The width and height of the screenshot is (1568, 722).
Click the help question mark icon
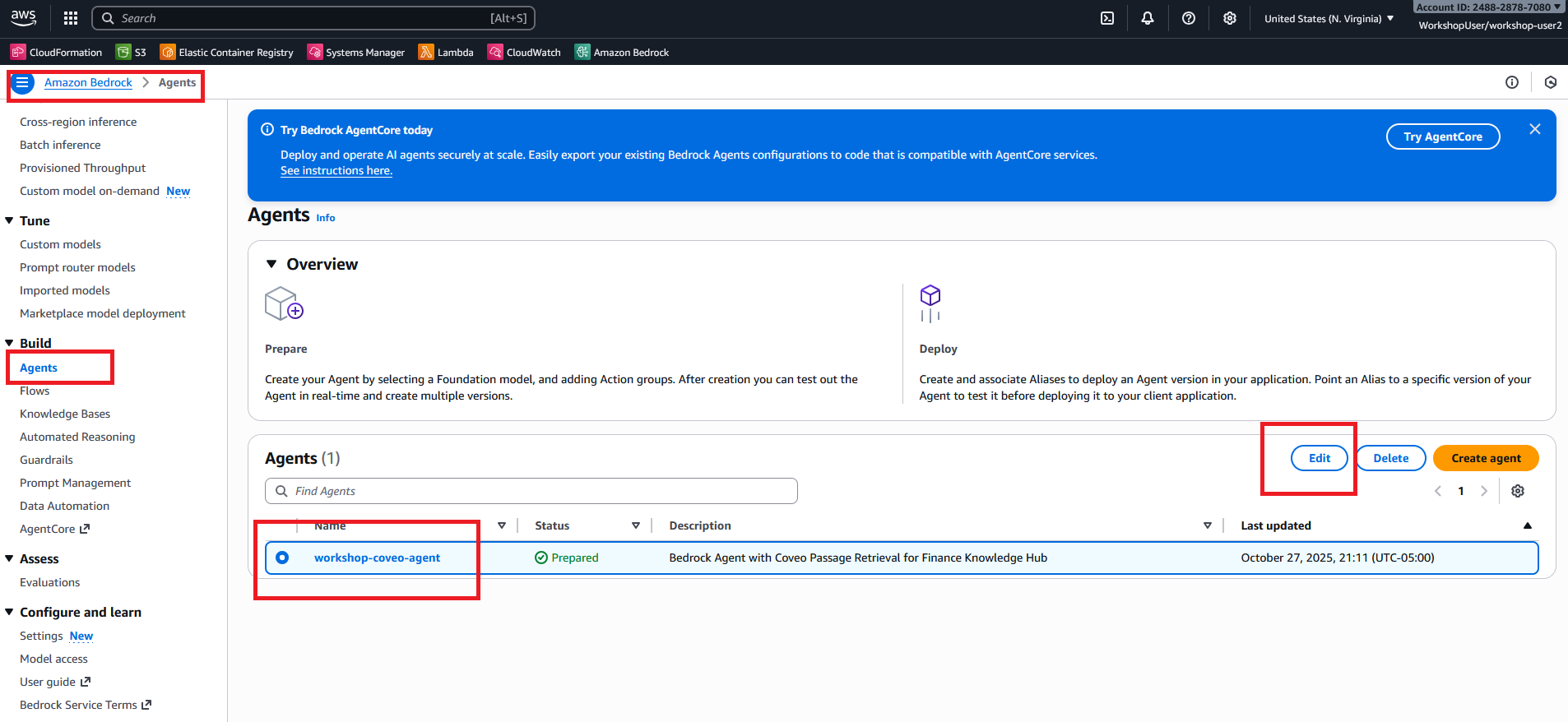point(1189,18)
